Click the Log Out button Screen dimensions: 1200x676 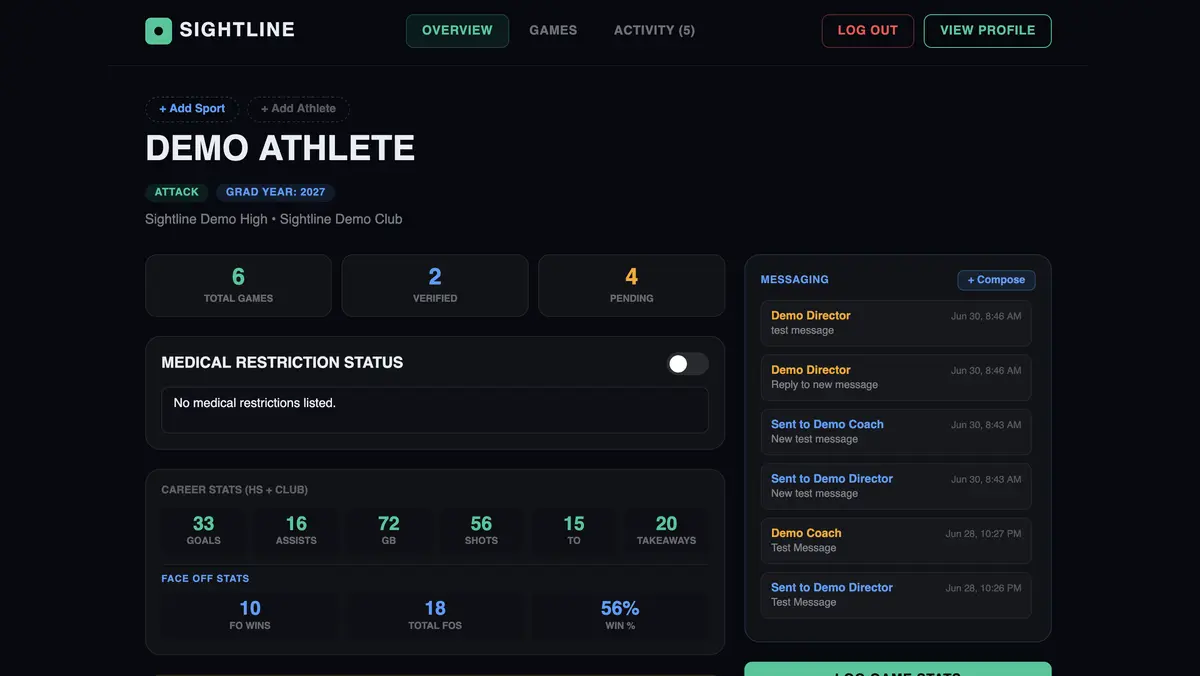click(868, 30)
